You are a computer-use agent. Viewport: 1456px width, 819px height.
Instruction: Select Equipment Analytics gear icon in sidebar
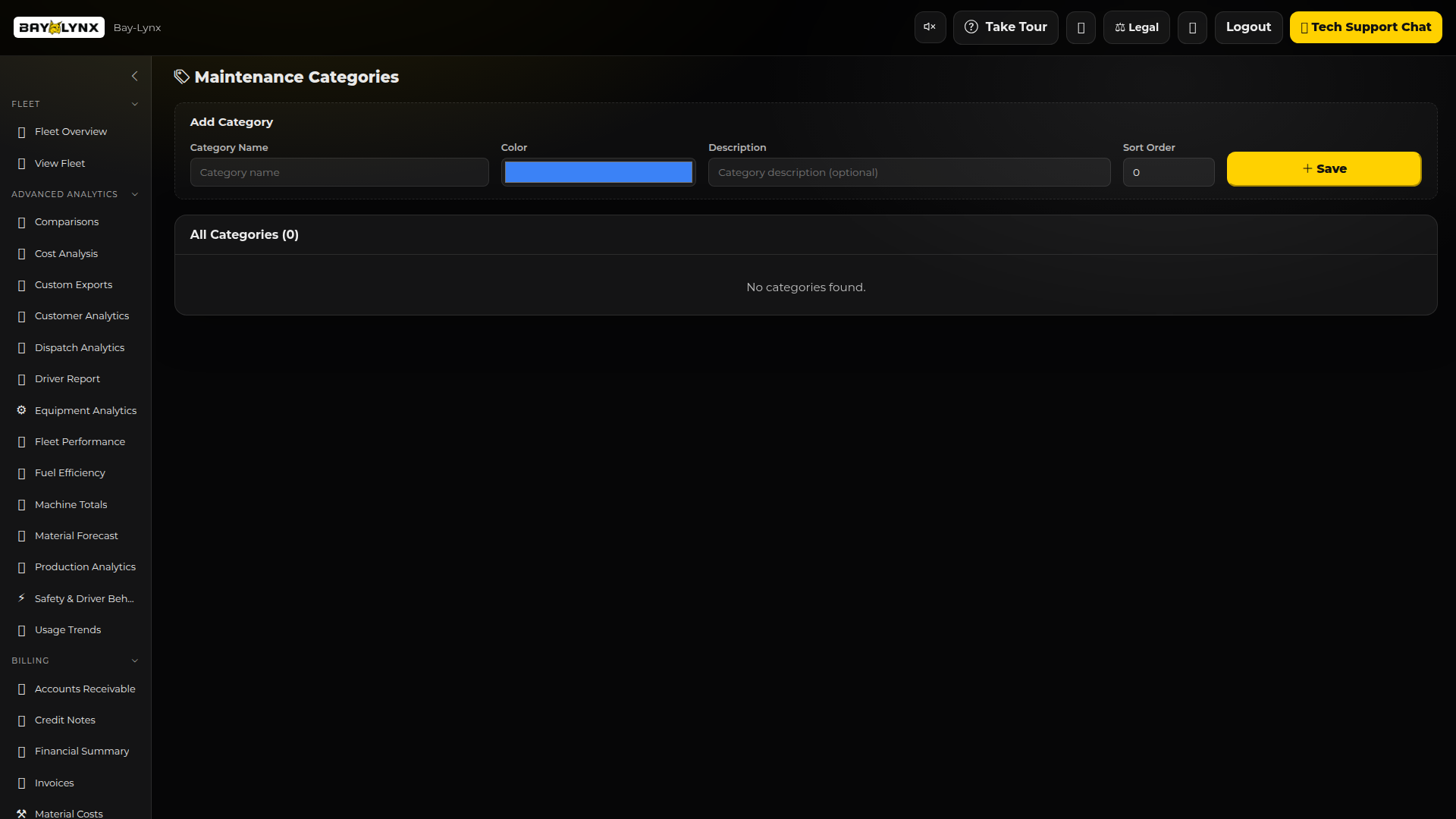click(21, 410)
